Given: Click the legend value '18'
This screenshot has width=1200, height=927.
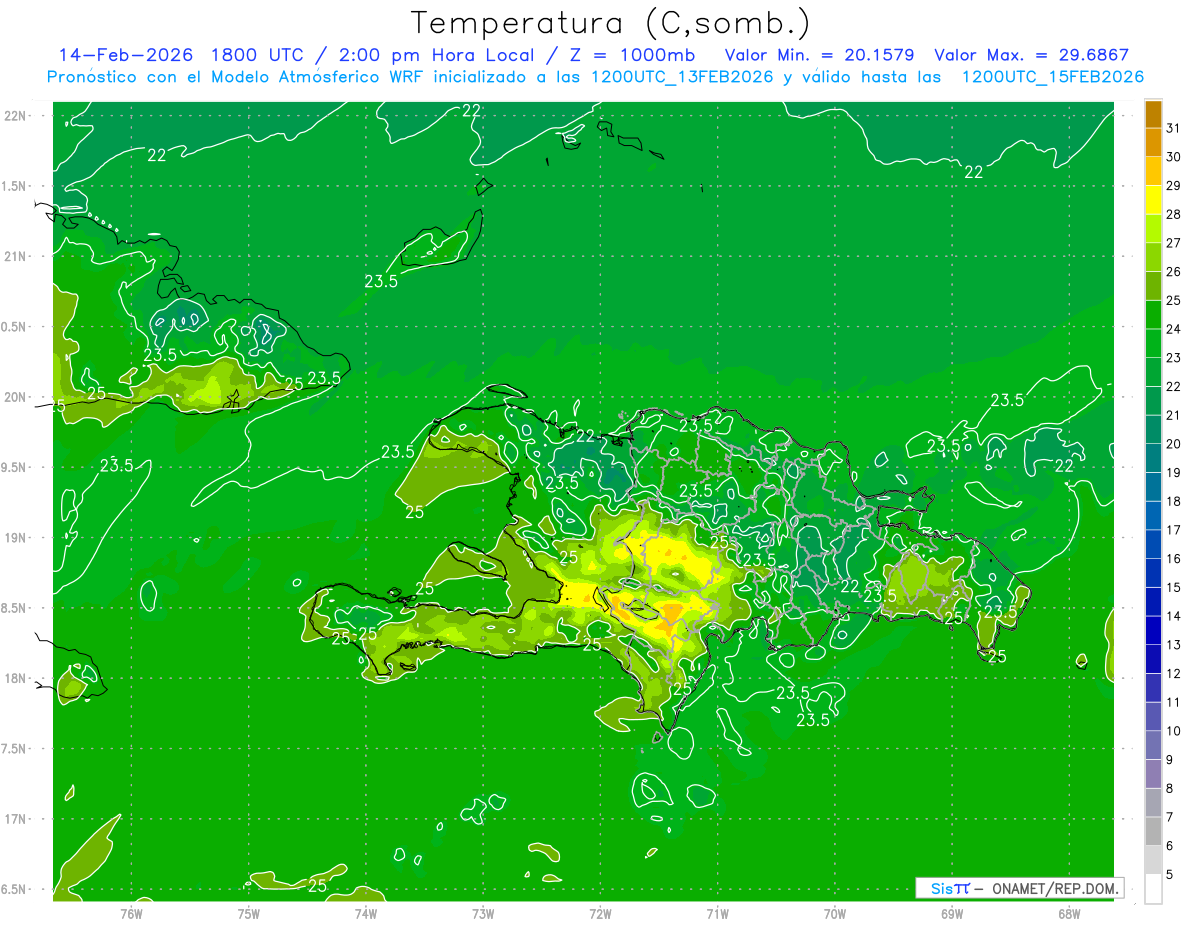Looking at the screenshot, I should point(1174,501).
